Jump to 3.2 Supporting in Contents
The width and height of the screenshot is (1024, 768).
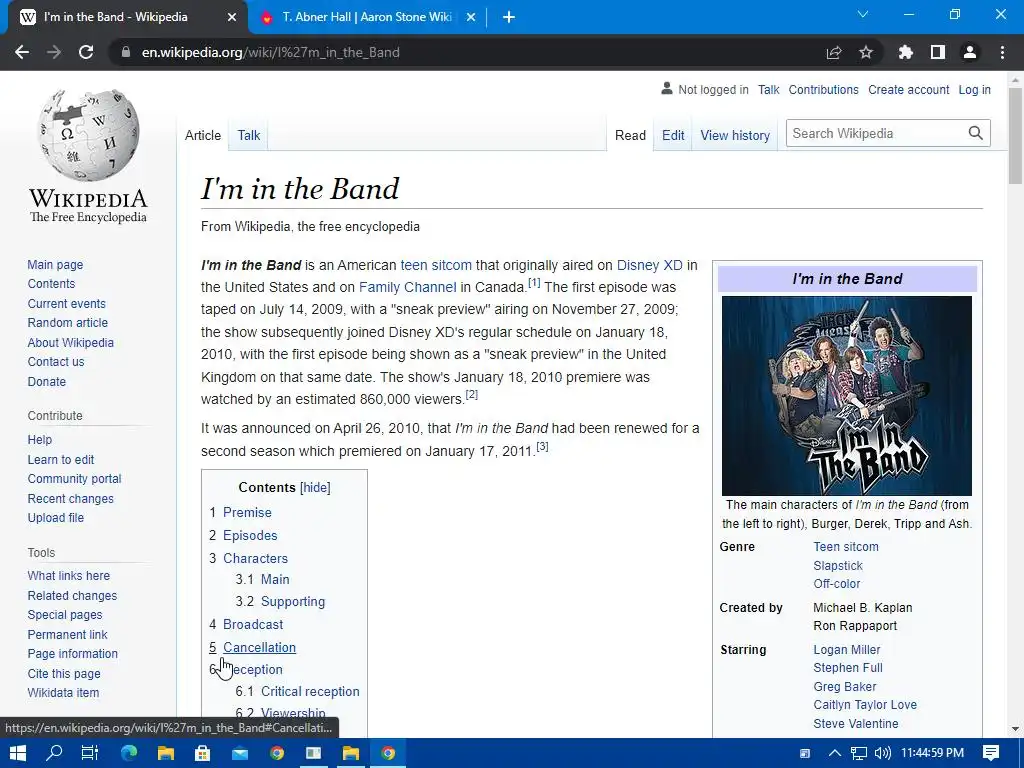[x=293, y=601]
